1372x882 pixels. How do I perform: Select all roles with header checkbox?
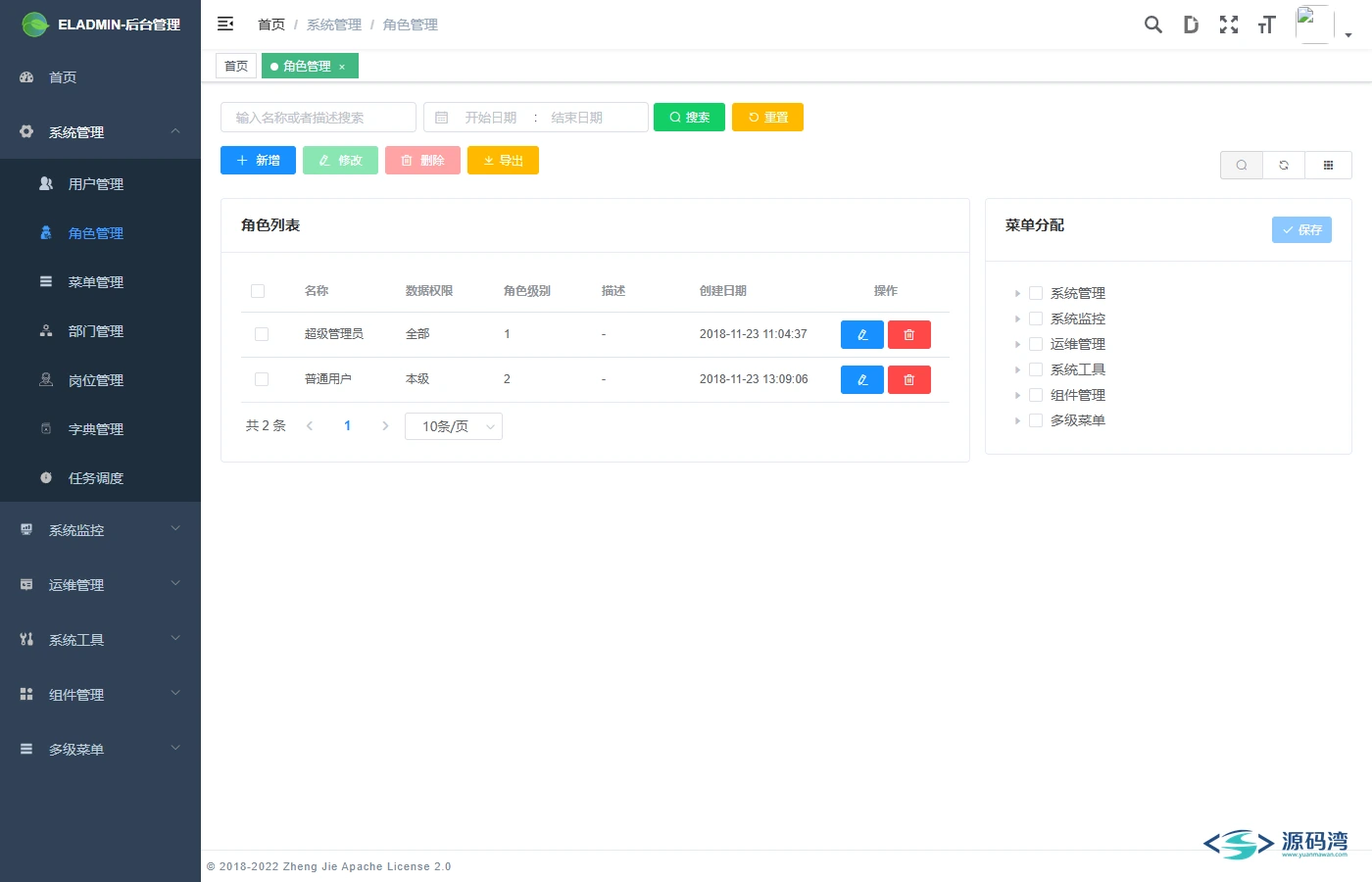coord(258,291)
